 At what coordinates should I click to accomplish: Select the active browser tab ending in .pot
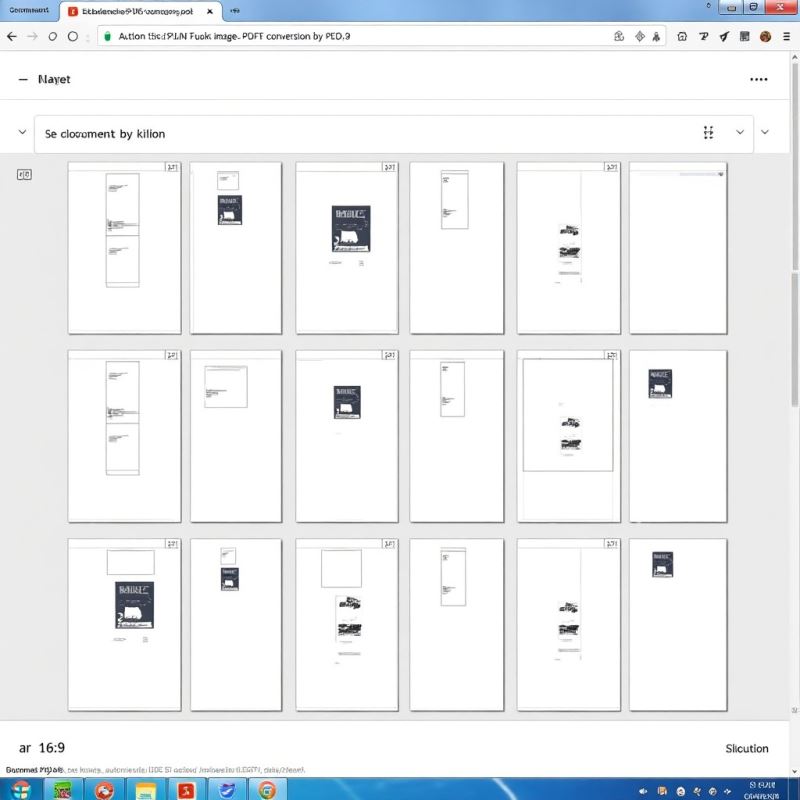pyautogui.click(x=140, y=11)
